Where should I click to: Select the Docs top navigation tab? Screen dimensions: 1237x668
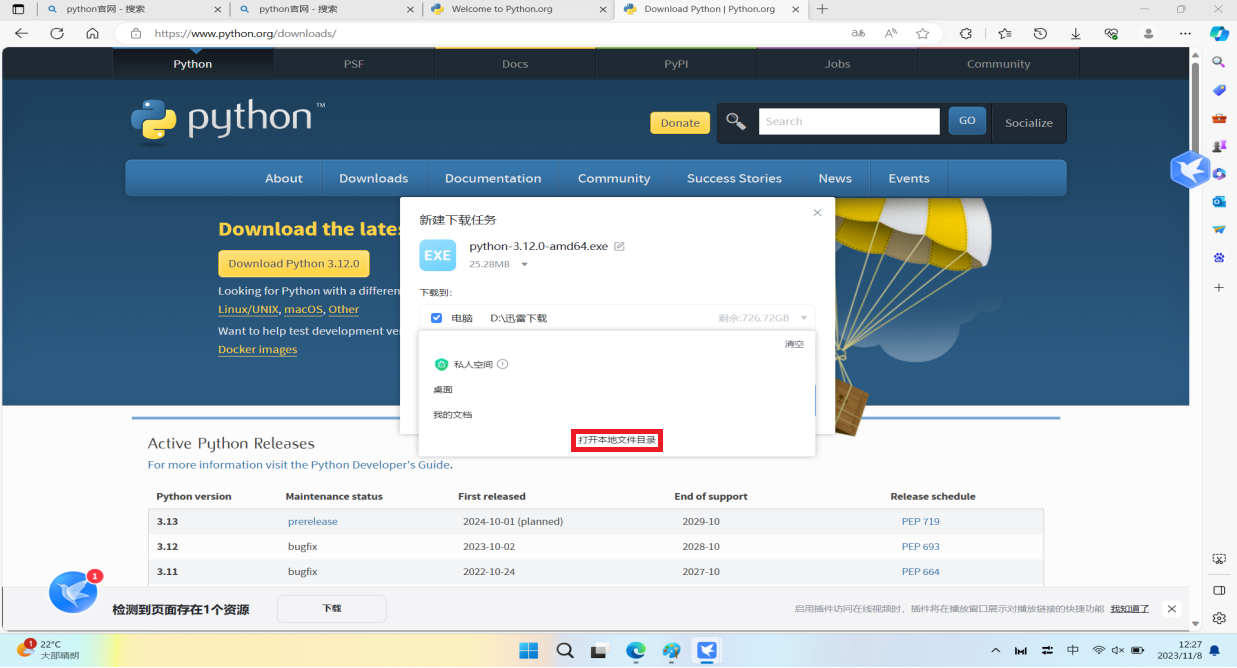(x=515, y=64)
